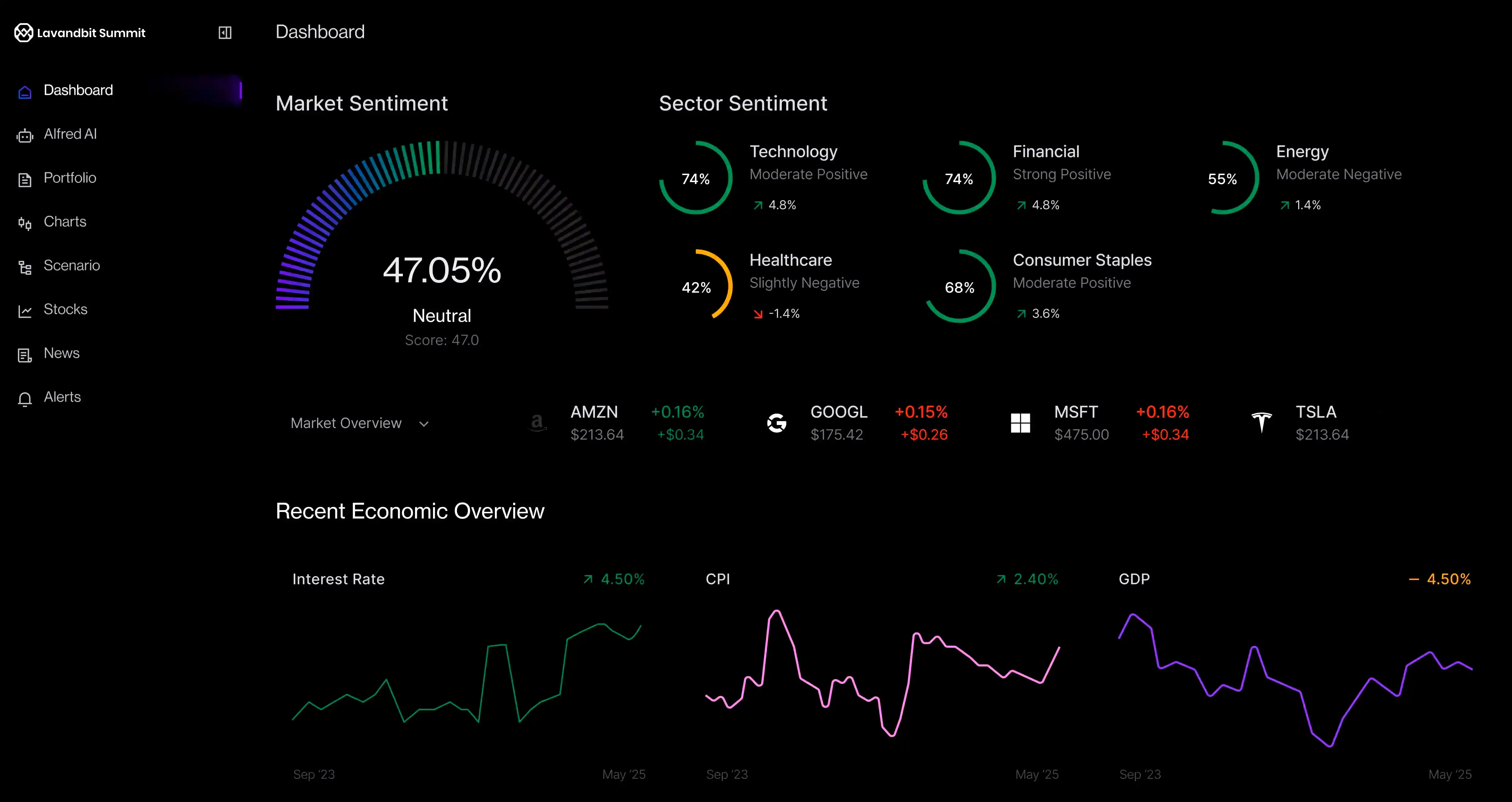This screenshot has height=802, width=1512.
Task: Select the Dashboard title header
Action: click(x=320, y=32)
